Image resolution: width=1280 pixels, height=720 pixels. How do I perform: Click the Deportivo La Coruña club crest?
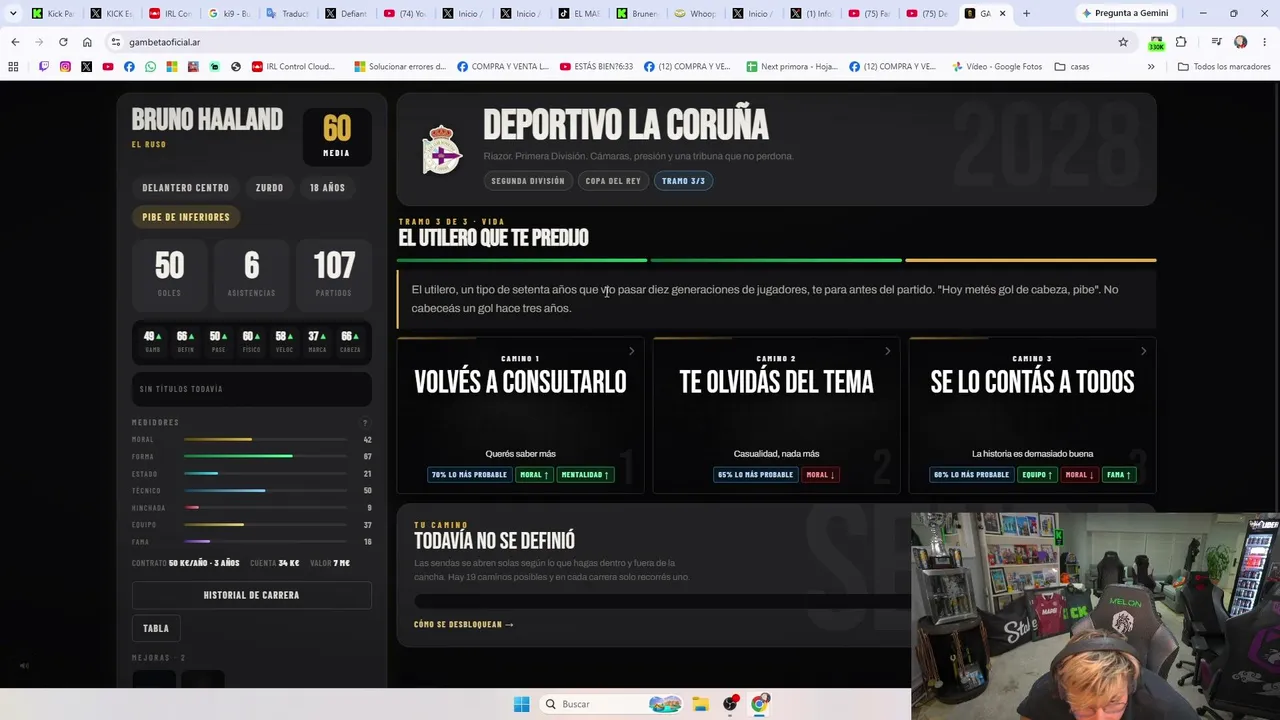coord(441,150)
